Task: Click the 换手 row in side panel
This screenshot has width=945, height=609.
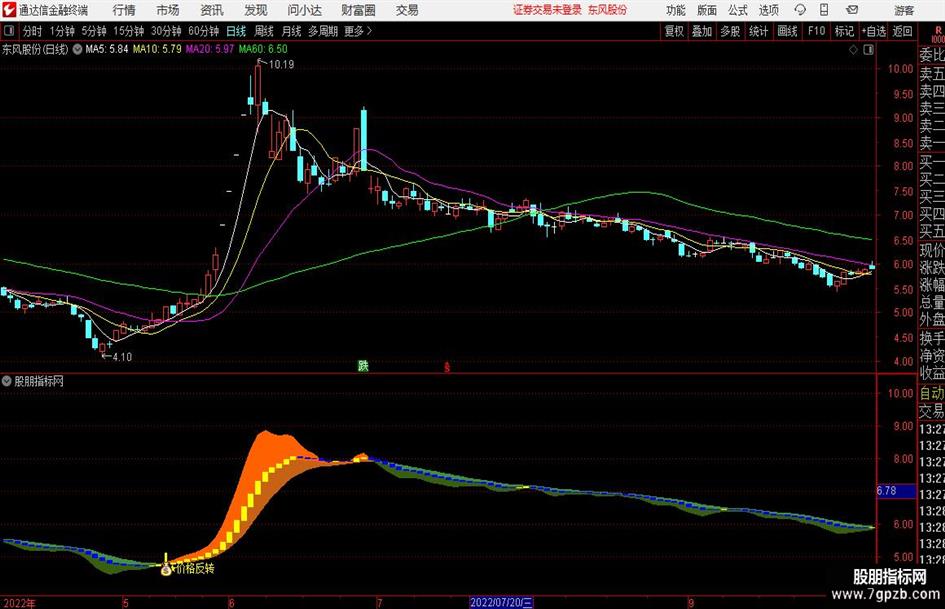Action: coord(932,339)
